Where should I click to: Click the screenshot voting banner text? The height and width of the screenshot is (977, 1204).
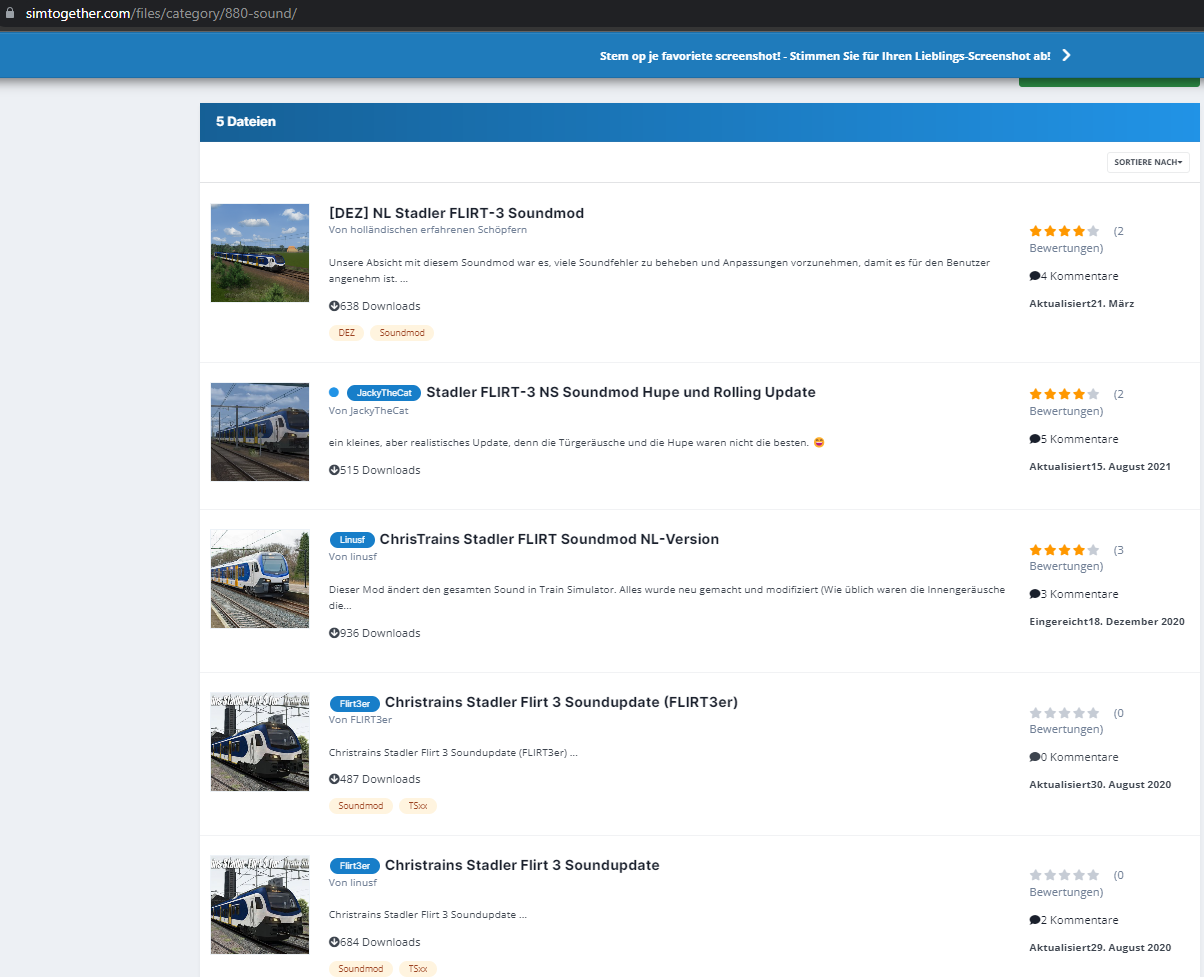pos(825,56)
